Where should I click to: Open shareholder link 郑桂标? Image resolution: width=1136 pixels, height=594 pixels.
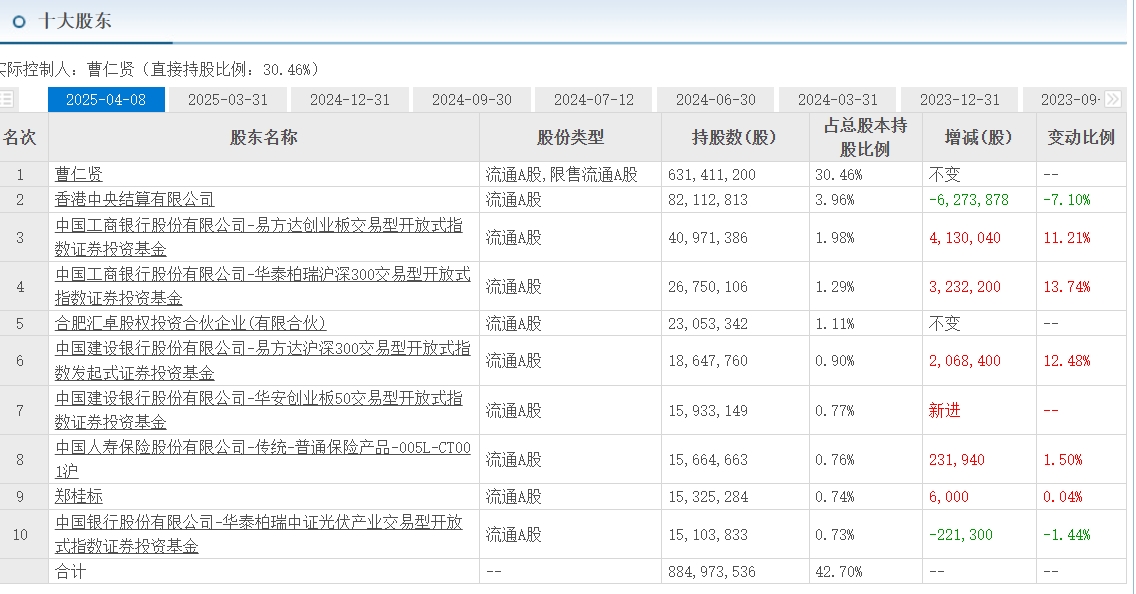[78, 496]
